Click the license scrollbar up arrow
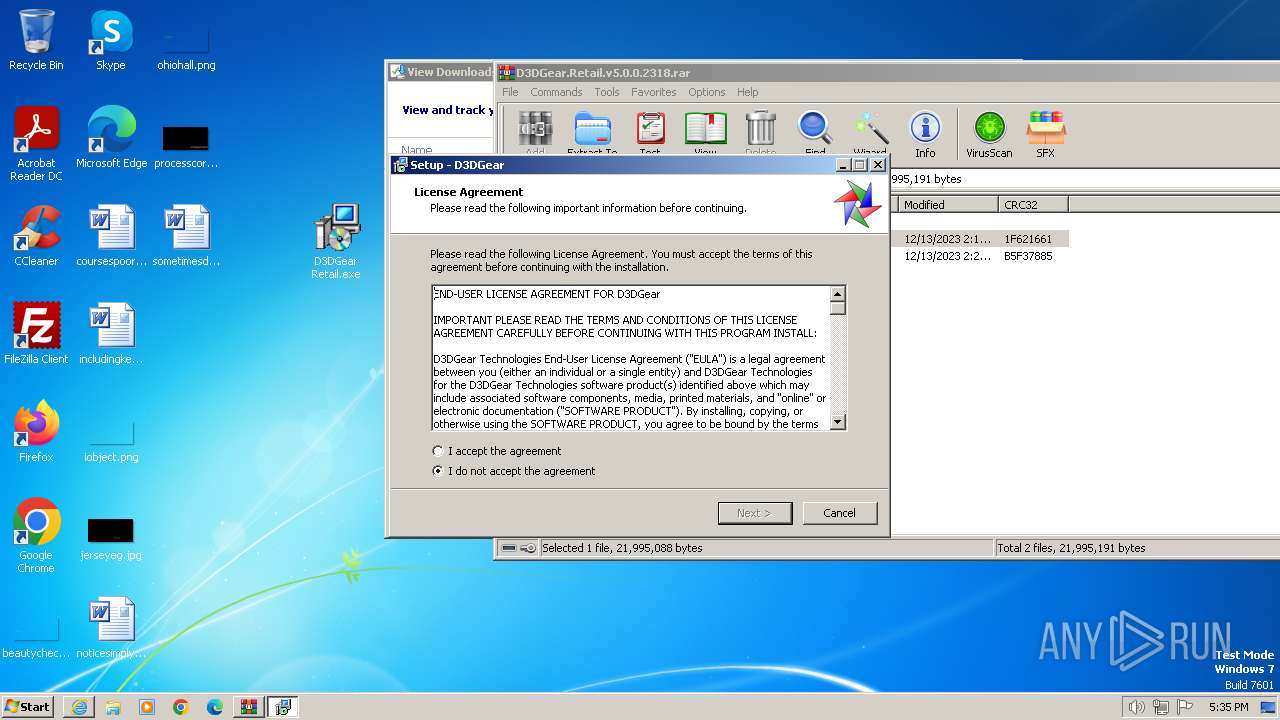 pyautogui.click(x=838, y=294)
